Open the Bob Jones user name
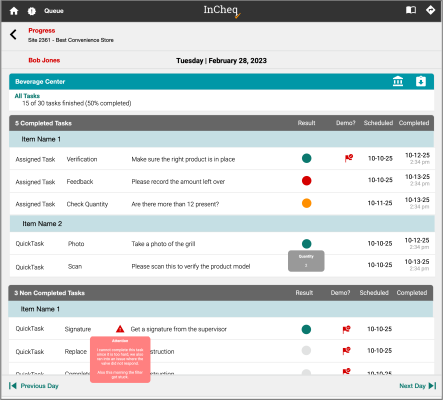 coord(44,60)
